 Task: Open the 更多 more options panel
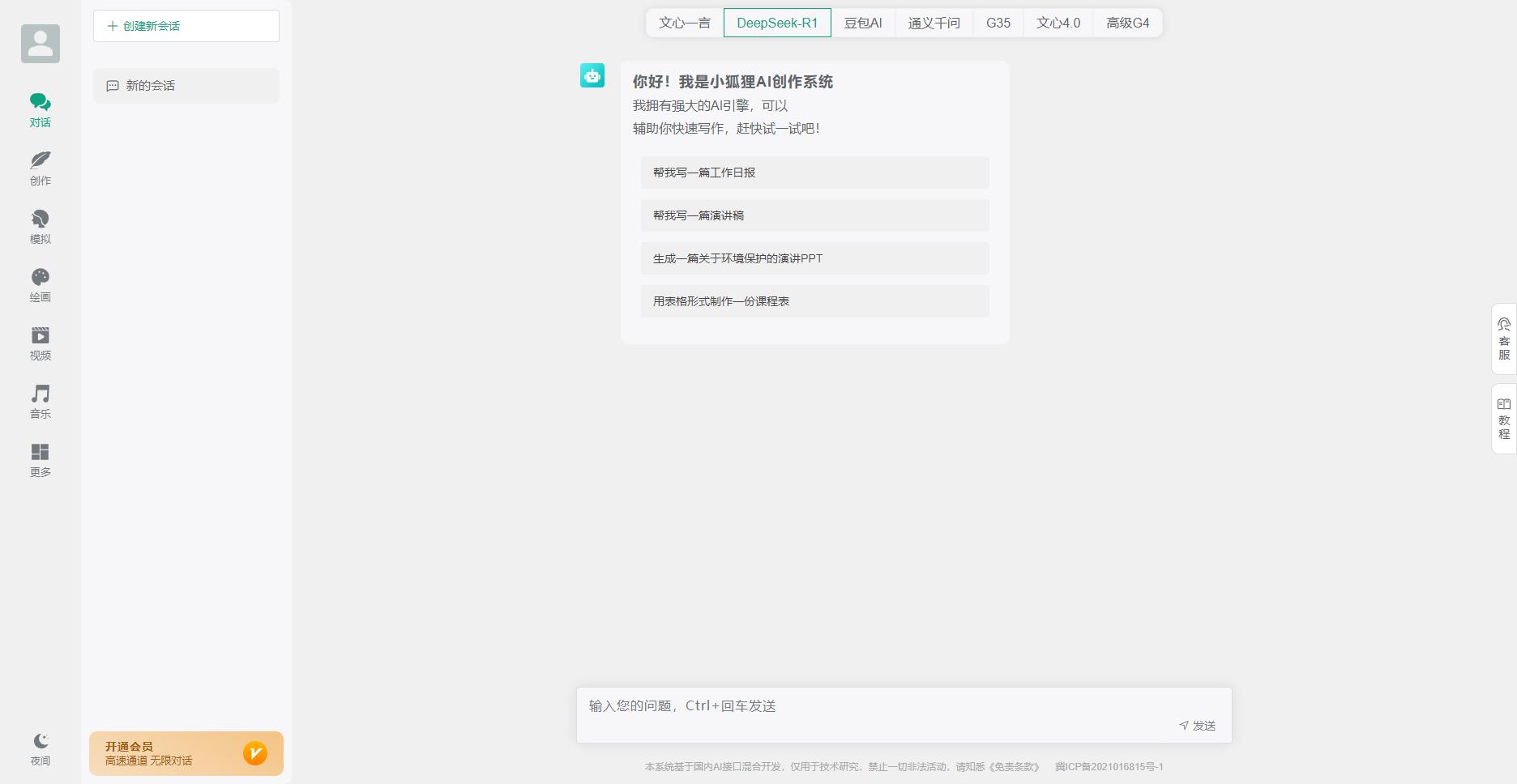point(40,460)
